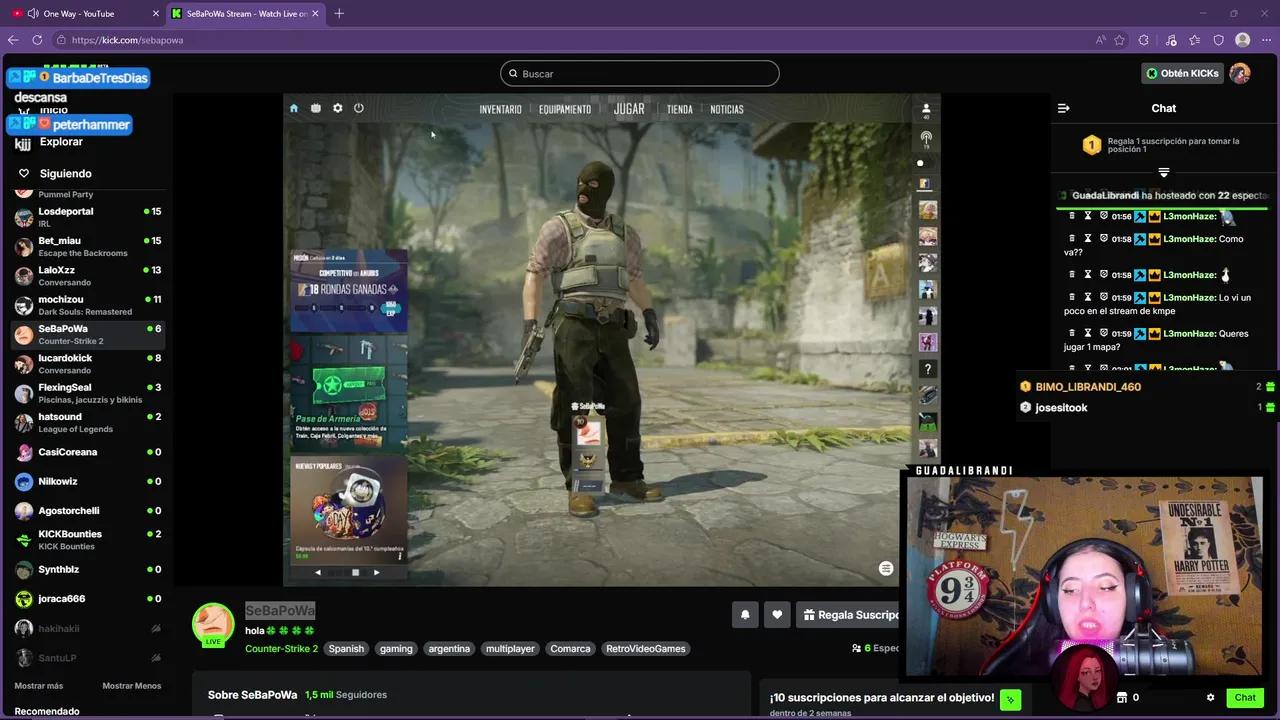1280x720 pixels.
Task: Click Mostrar Menos in sidebar
Action: 131,686
